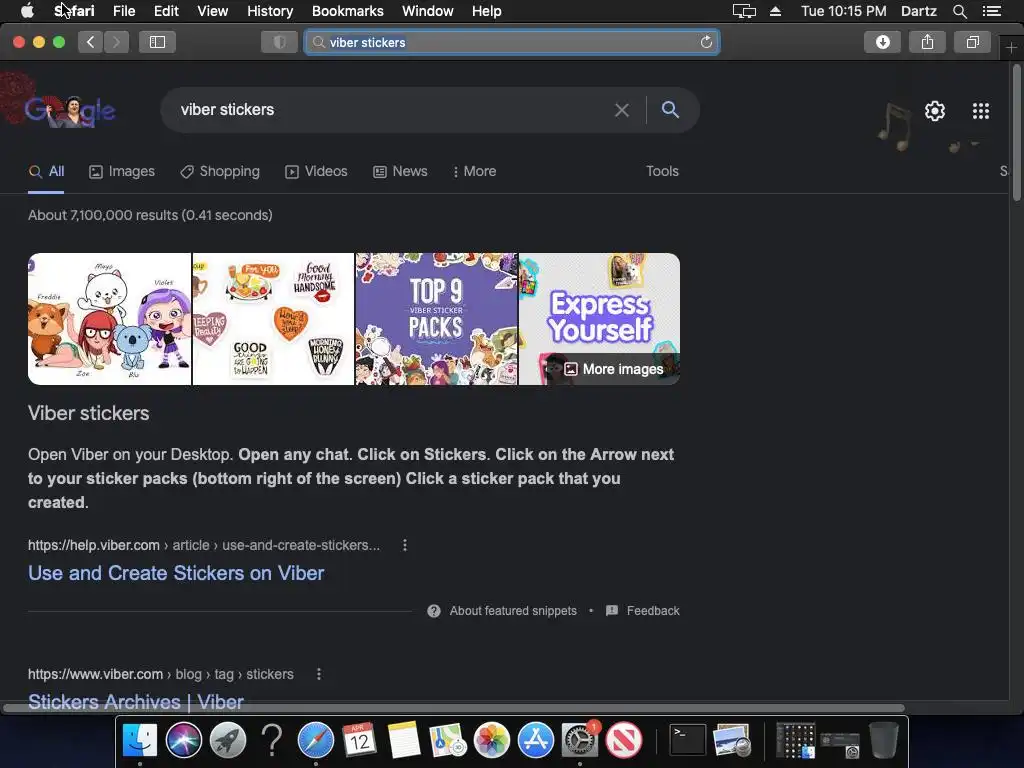Open the Share button in toolbar
Viewport: 1024px width, 768px height.
[927, 42]
